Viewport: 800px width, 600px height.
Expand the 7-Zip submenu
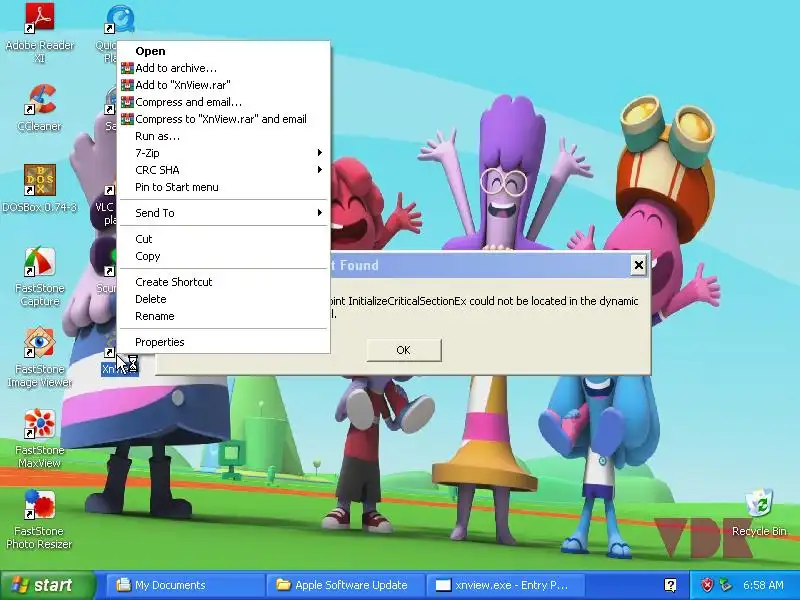tap(223, 153)
